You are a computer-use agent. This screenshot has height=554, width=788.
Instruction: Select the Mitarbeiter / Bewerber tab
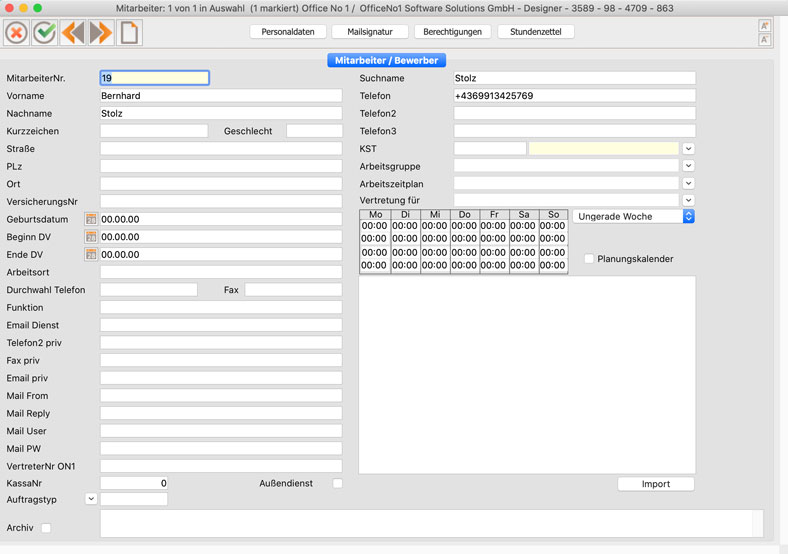[x=386, y=60]
